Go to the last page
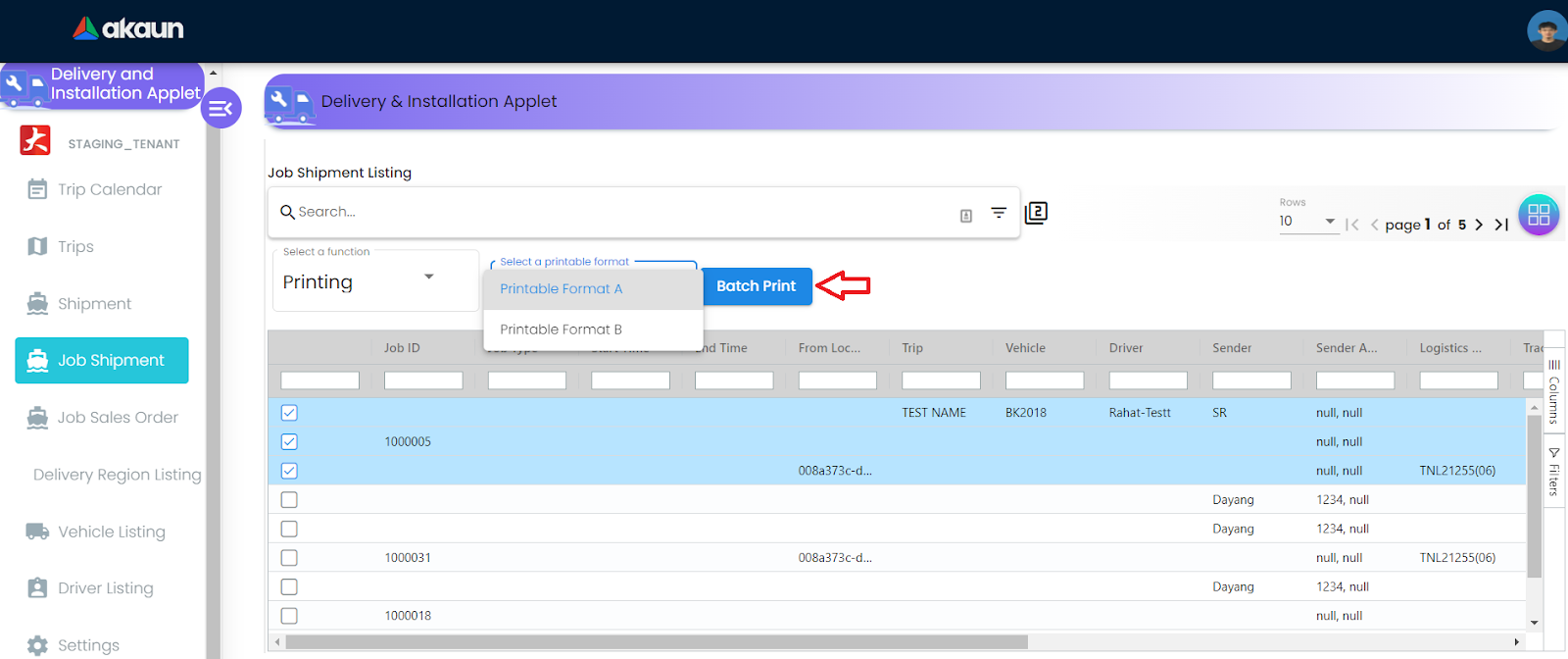The image size is (1568, 659). pyautogui.click(x=1501, y=225)
